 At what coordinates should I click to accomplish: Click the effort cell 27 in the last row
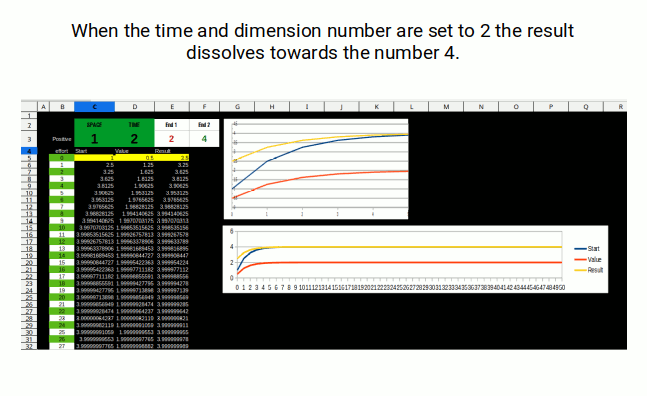[x=62, y=346]
